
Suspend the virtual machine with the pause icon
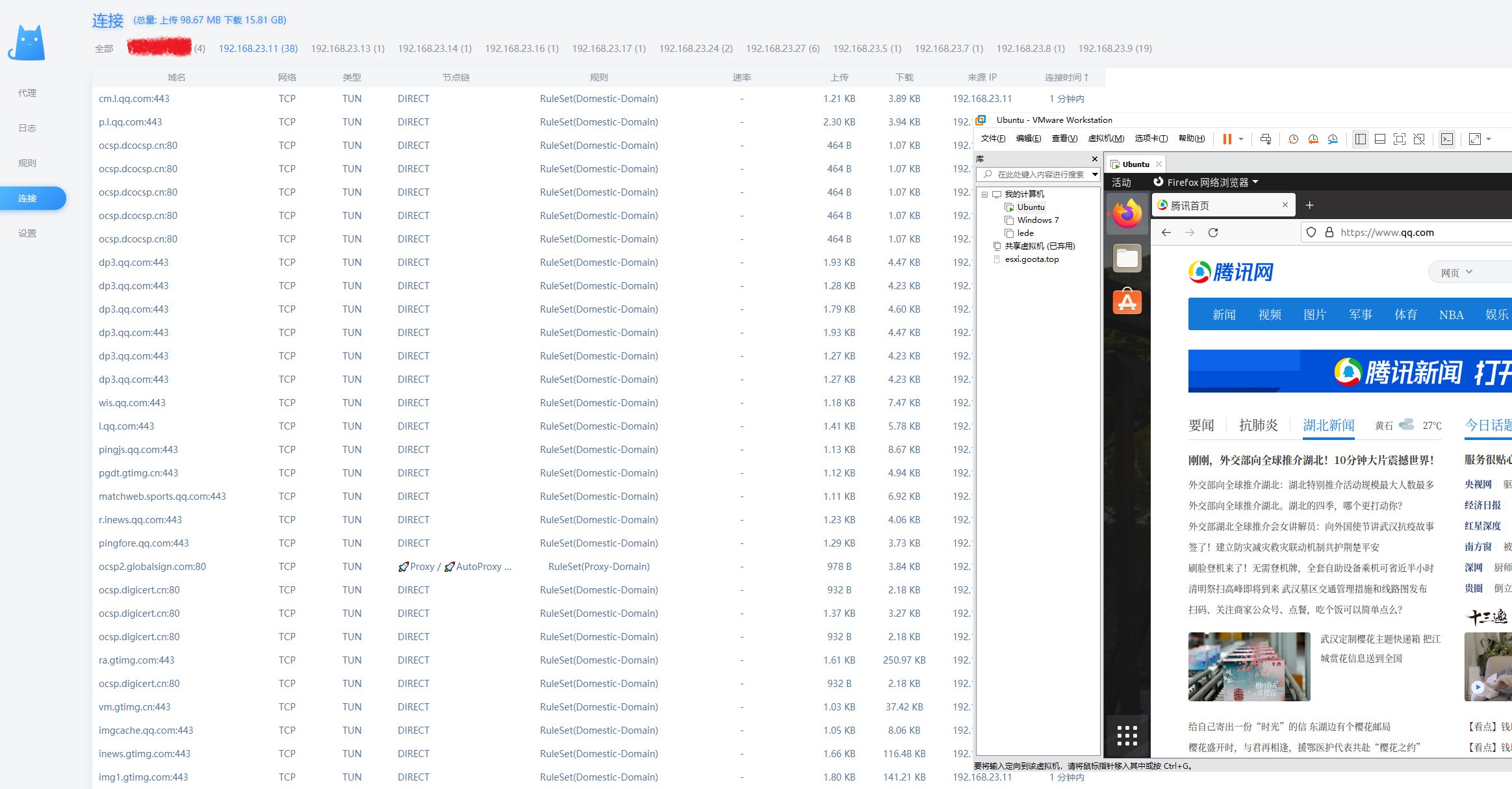(x=1227, y=138)
